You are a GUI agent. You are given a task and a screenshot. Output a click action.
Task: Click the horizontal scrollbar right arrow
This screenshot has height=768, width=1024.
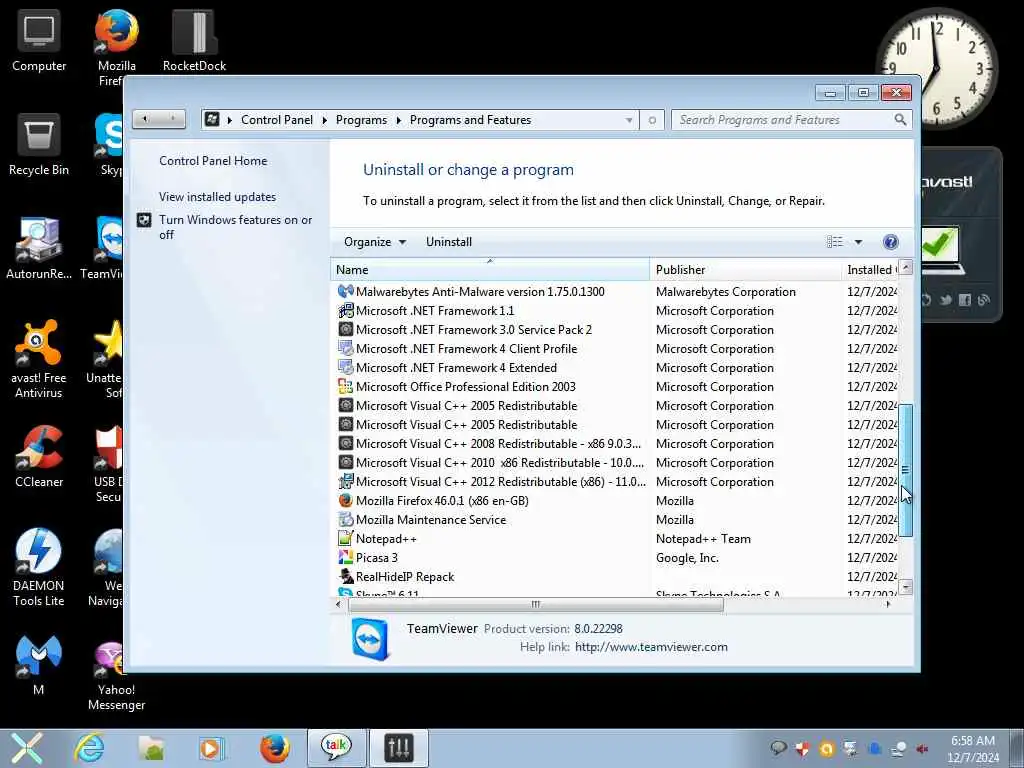pos(888,604)
